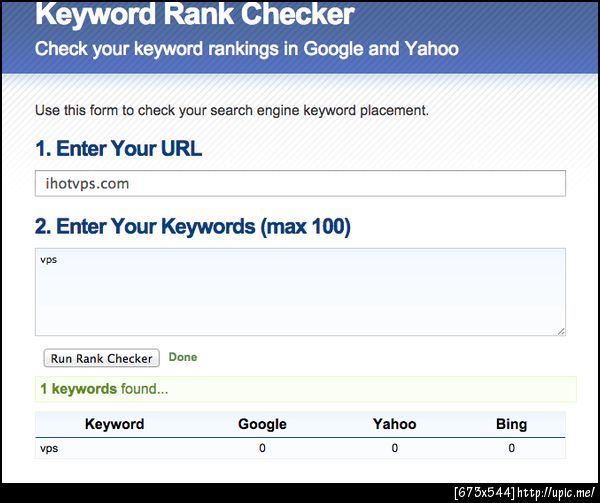Image resolution: width=600 pixels, height=503 pixels.
Task: Click the keywords textarea resize handle
Action: point(561,331)
